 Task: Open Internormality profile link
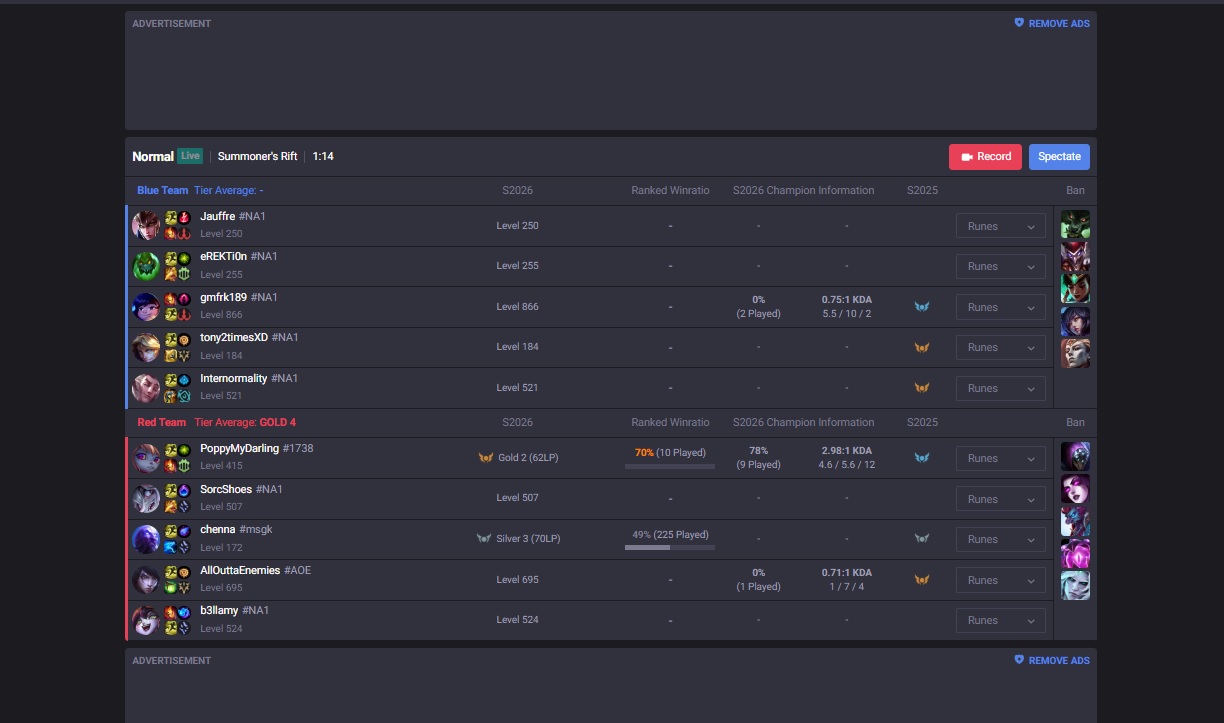tap(249, 378)
